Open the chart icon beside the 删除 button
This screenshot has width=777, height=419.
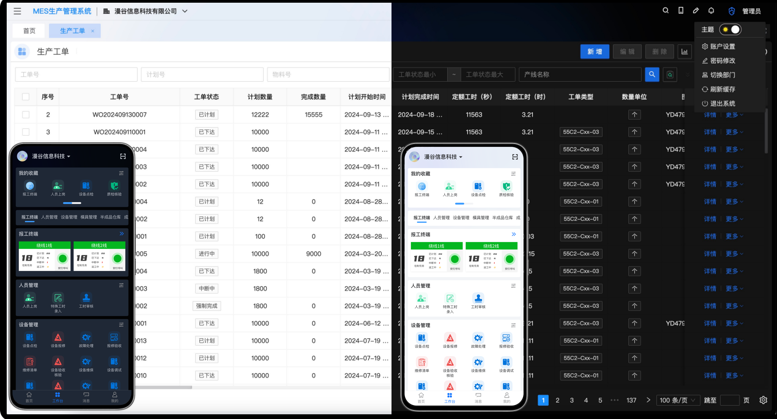(685, 52)
